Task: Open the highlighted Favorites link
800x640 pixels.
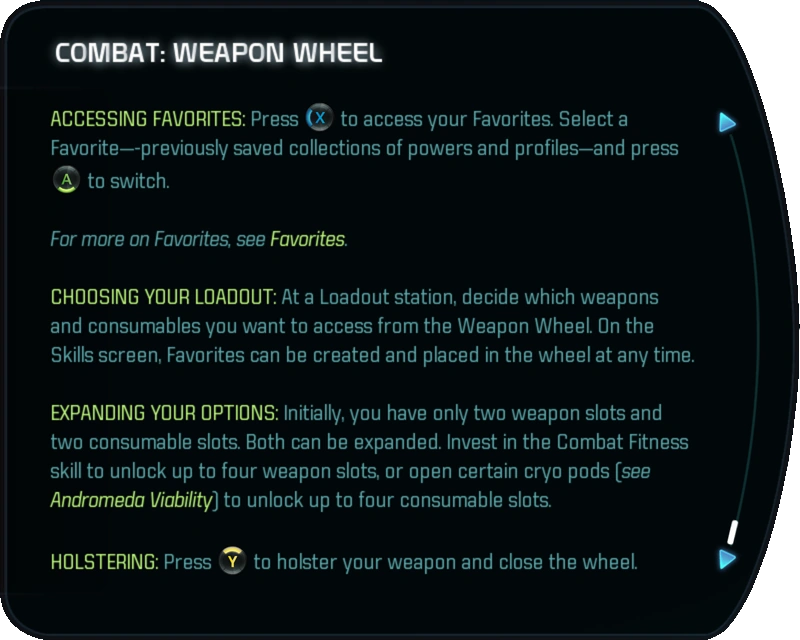Action: point(307,240)
